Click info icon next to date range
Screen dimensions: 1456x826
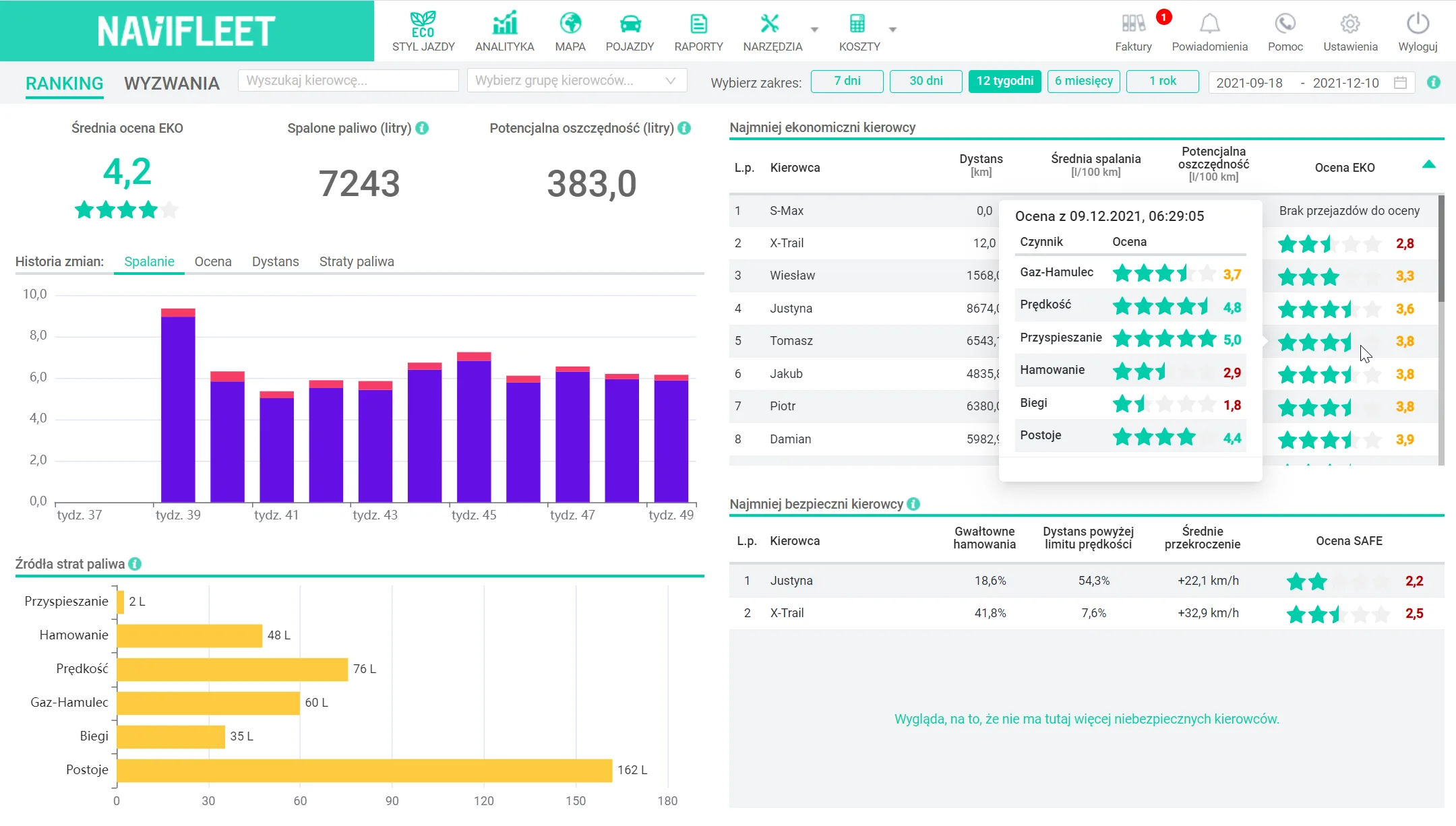pyautogui.click(x=1434, y=82)
